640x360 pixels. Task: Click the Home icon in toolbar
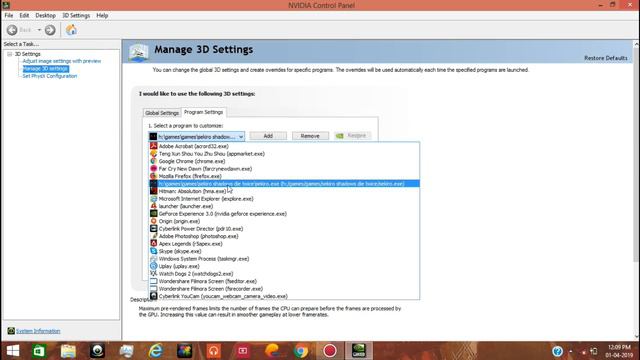(71, 30)
